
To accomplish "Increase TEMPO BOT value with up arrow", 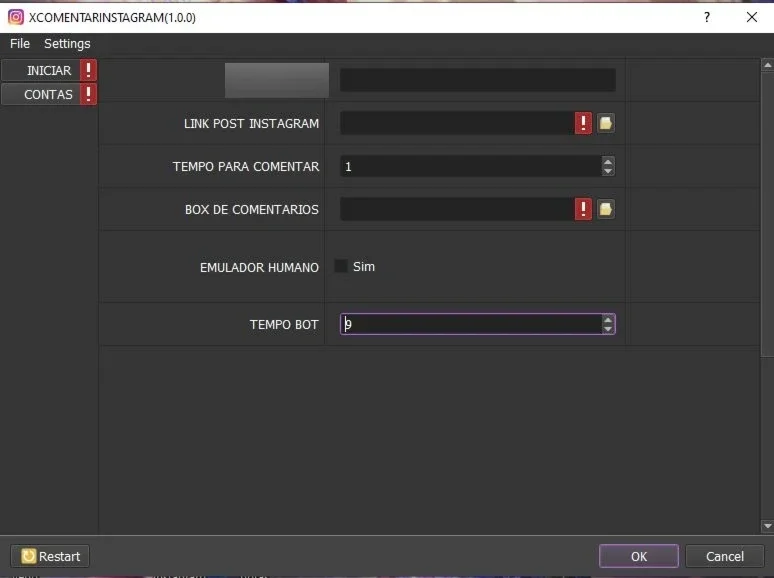I will pyautogui.click(x=608, y=319).
